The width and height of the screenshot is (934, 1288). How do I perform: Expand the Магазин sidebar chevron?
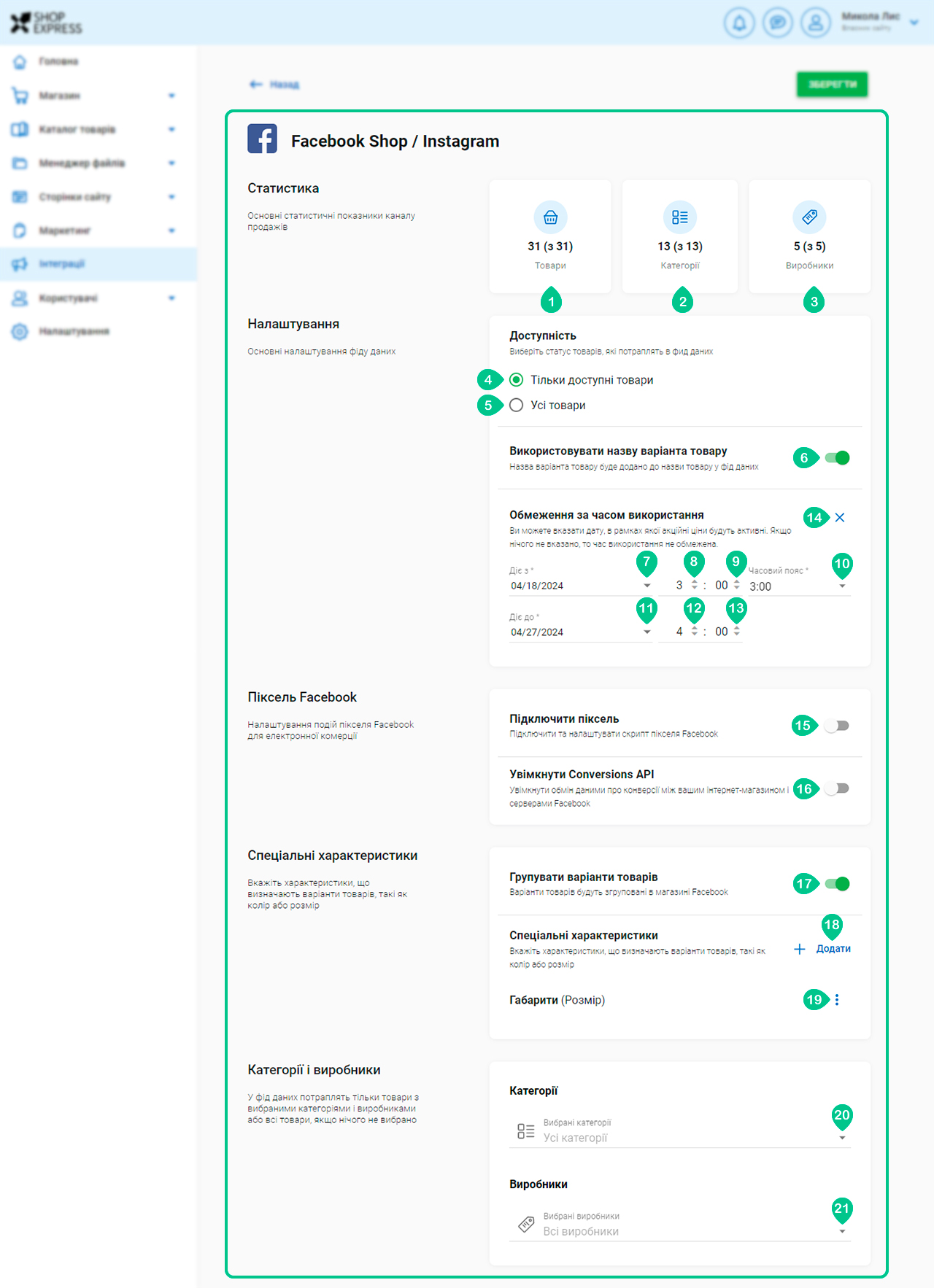pos(171,96)
